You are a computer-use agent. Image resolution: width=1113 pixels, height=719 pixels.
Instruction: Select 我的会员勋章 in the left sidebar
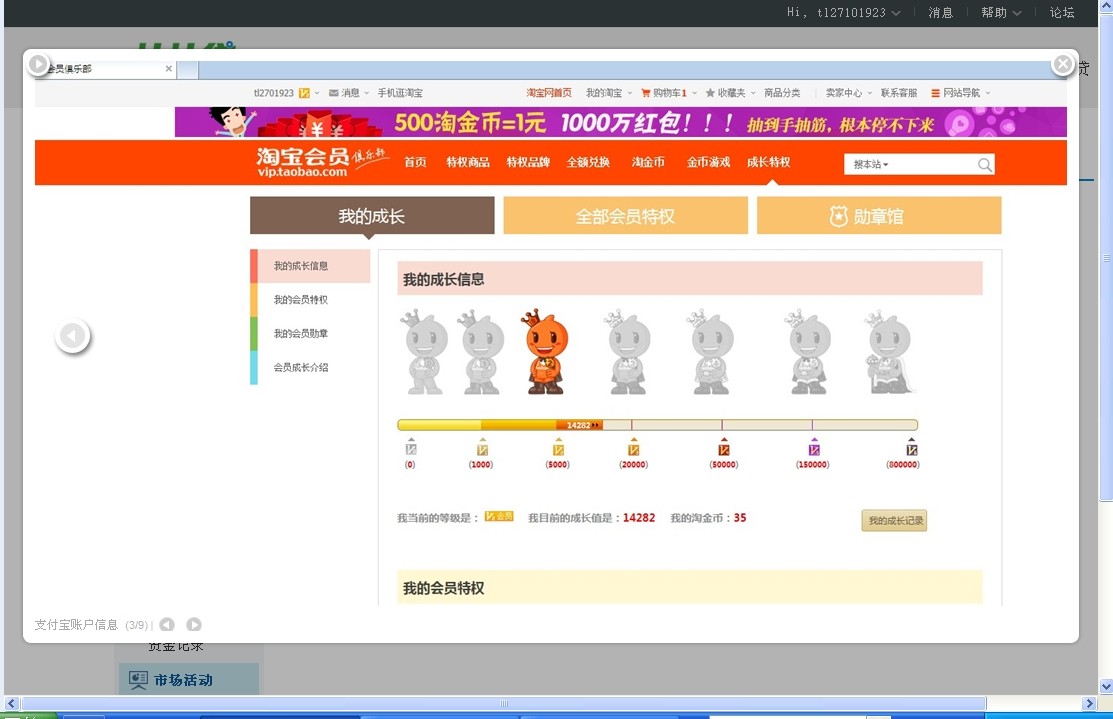pyautogui.click(x=301, y=334)
